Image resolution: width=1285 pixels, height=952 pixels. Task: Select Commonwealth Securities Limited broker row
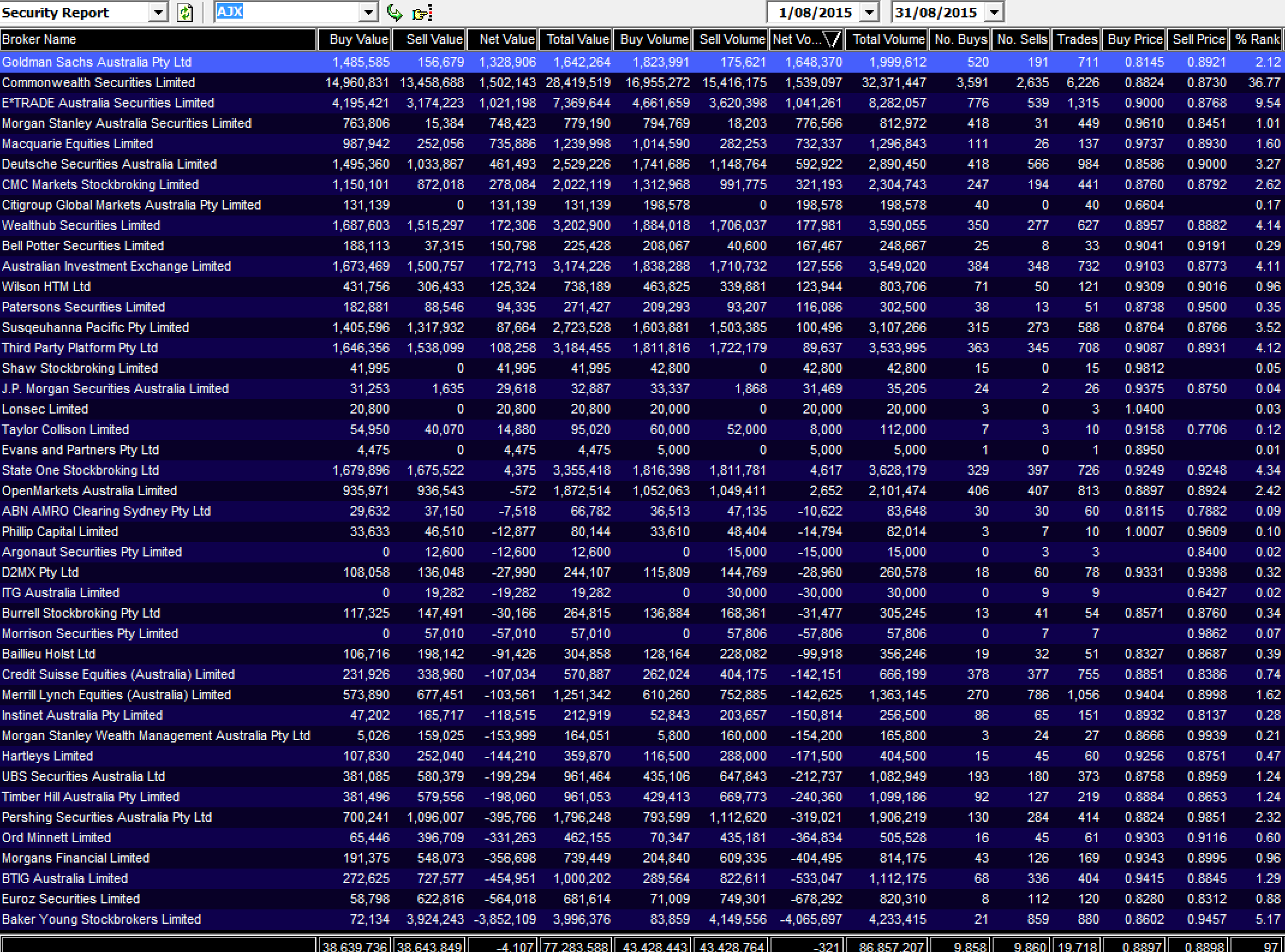(641, 83)
